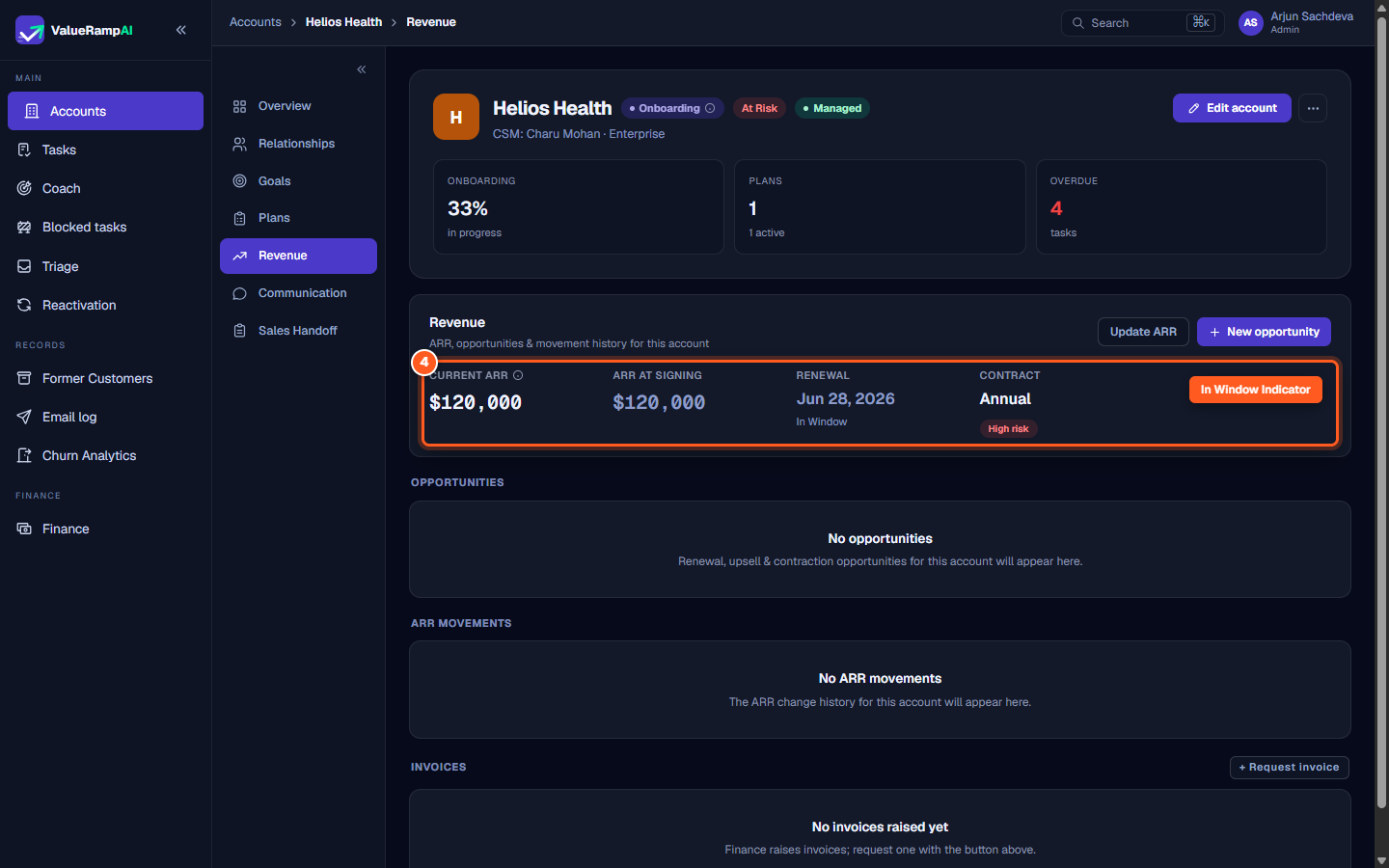The image size is (1389, 868).
Task: Click the AS user avatar
Action: (1251, 22)
